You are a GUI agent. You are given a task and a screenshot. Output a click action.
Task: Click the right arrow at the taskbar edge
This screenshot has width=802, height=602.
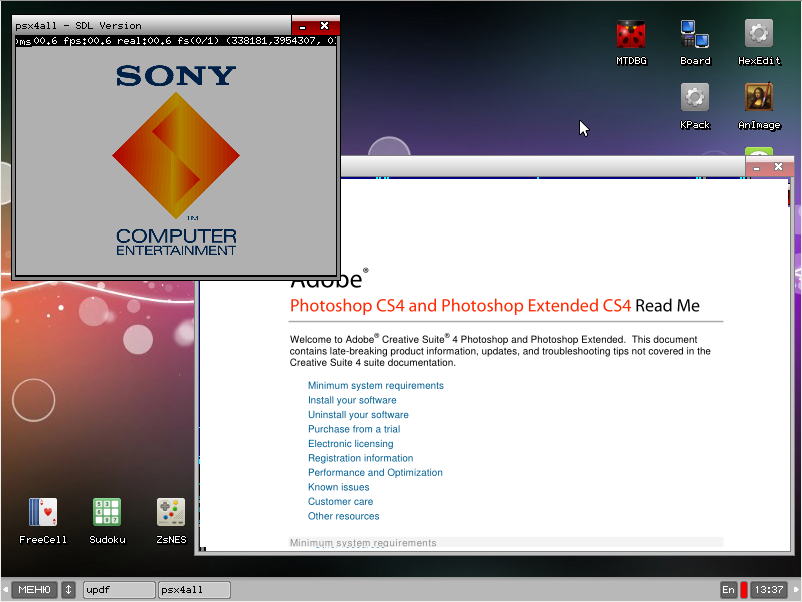(796, 590)
